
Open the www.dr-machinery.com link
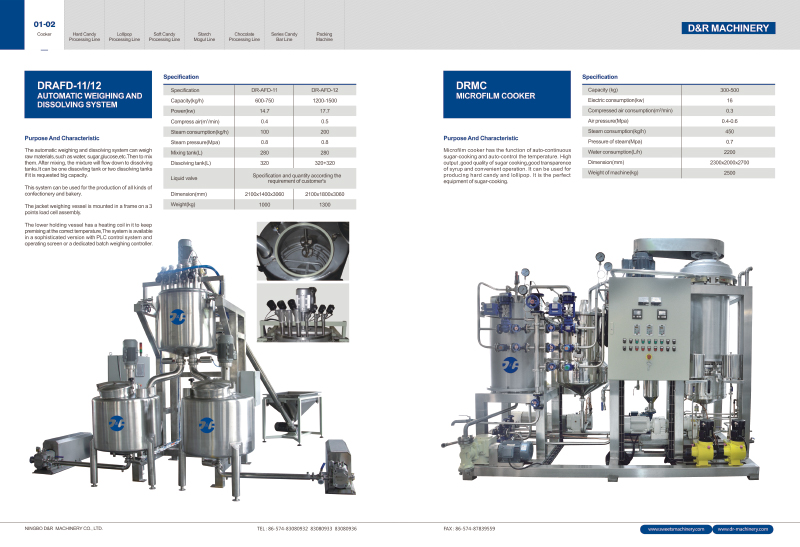click(x=743, y=529)
